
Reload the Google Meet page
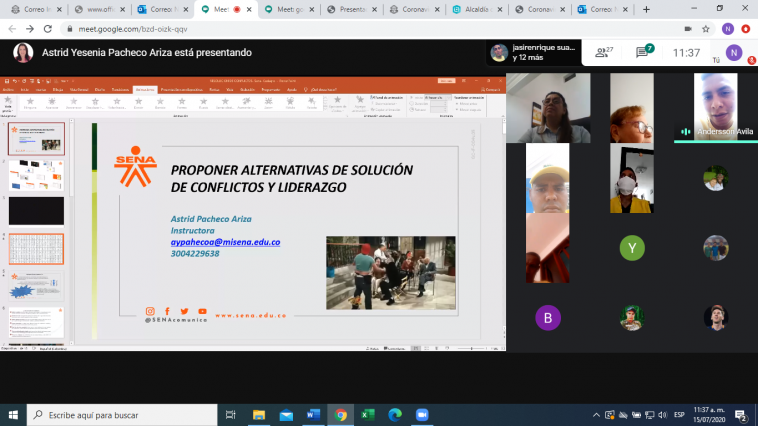(x=47, y=30)
